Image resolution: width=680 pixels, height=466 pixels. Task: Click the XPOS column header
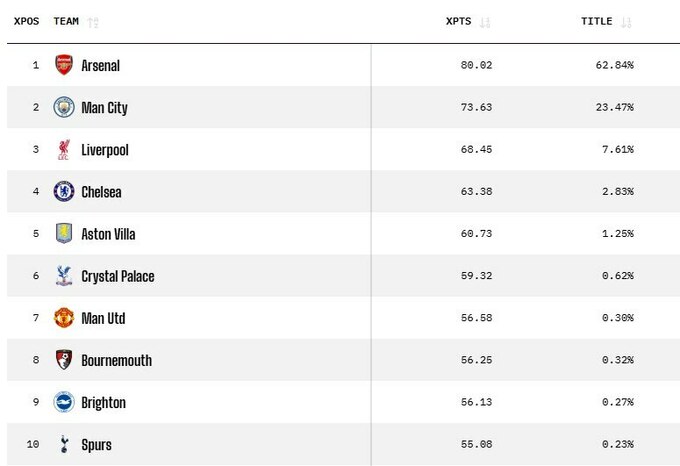(x=27, y=21)
